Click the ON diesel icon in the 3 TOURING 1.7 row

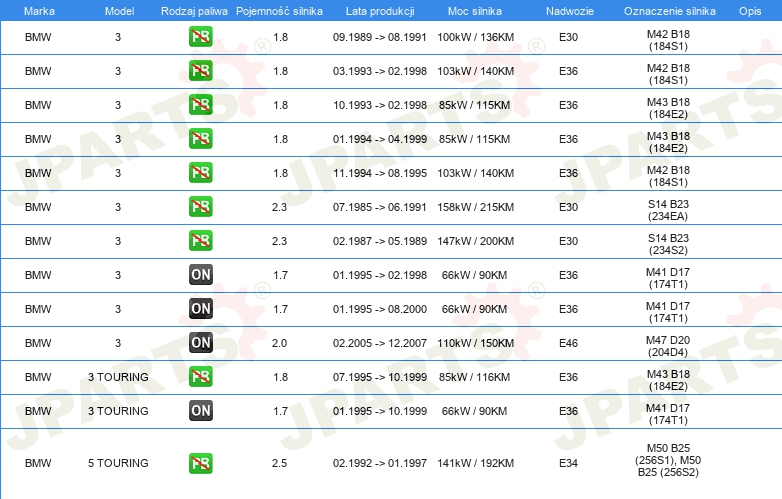200,411
